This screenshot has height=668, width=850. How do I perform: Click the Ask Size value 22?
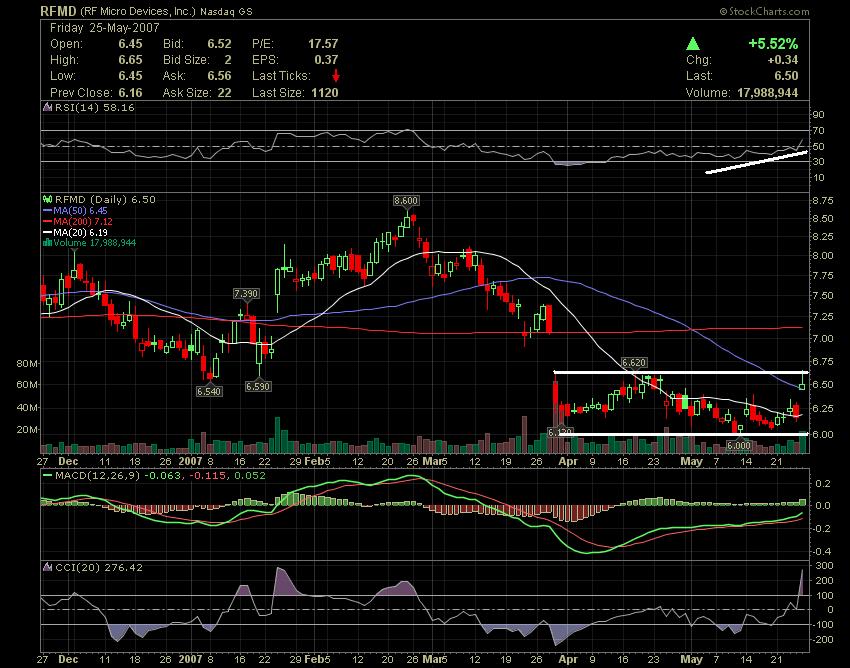(x=224, y=93)
